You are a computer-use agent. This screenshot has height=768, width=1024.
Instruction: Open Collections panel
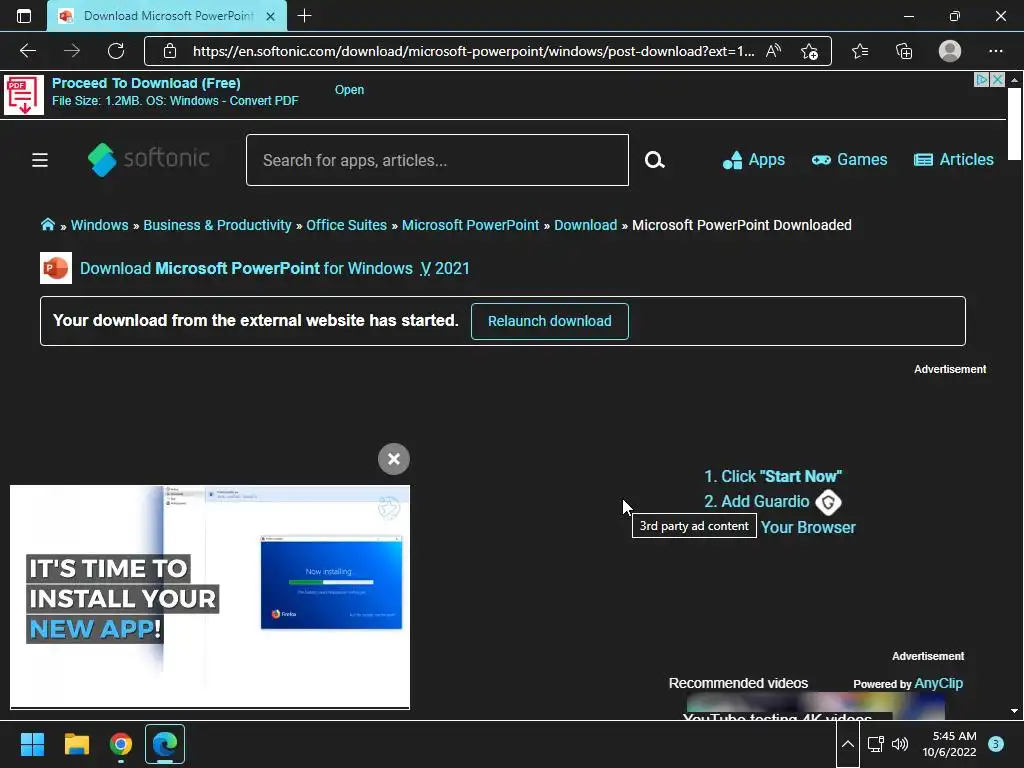pyautogui.click(x=904, y=51)
